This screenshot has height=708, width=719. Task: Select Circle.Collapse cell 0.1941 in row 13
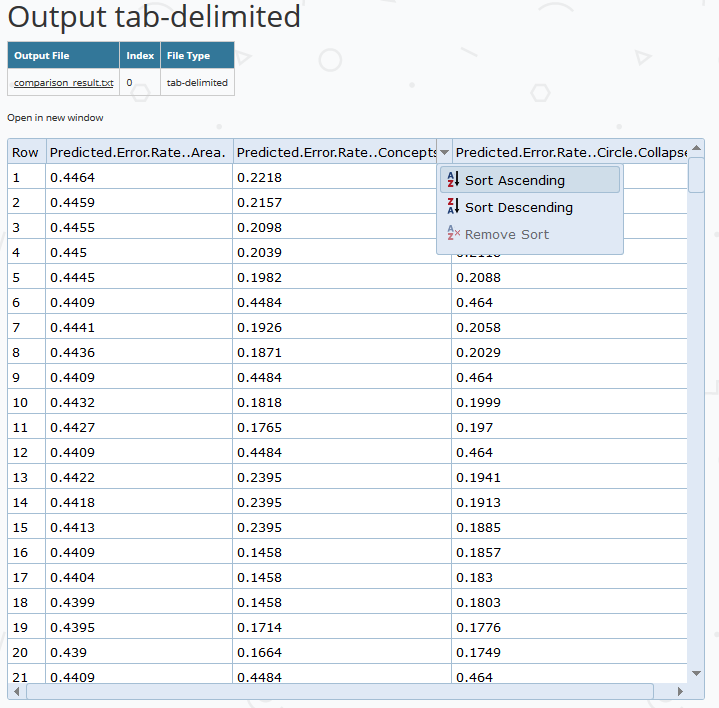pos(570,477)
